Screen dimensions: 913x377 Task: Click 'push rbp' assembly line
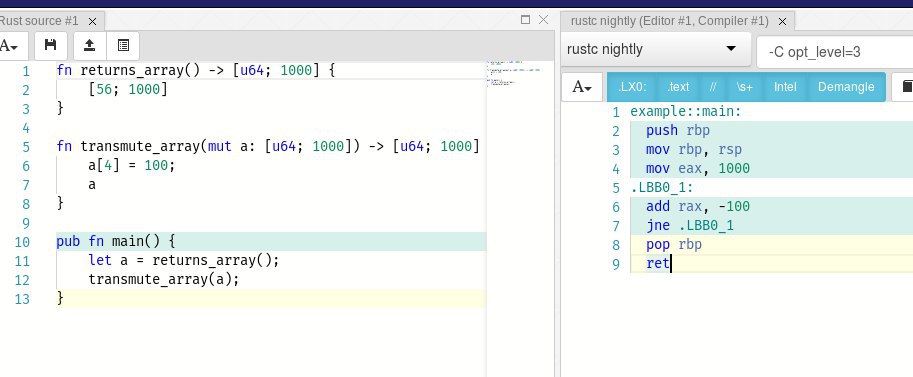(678, 131)
